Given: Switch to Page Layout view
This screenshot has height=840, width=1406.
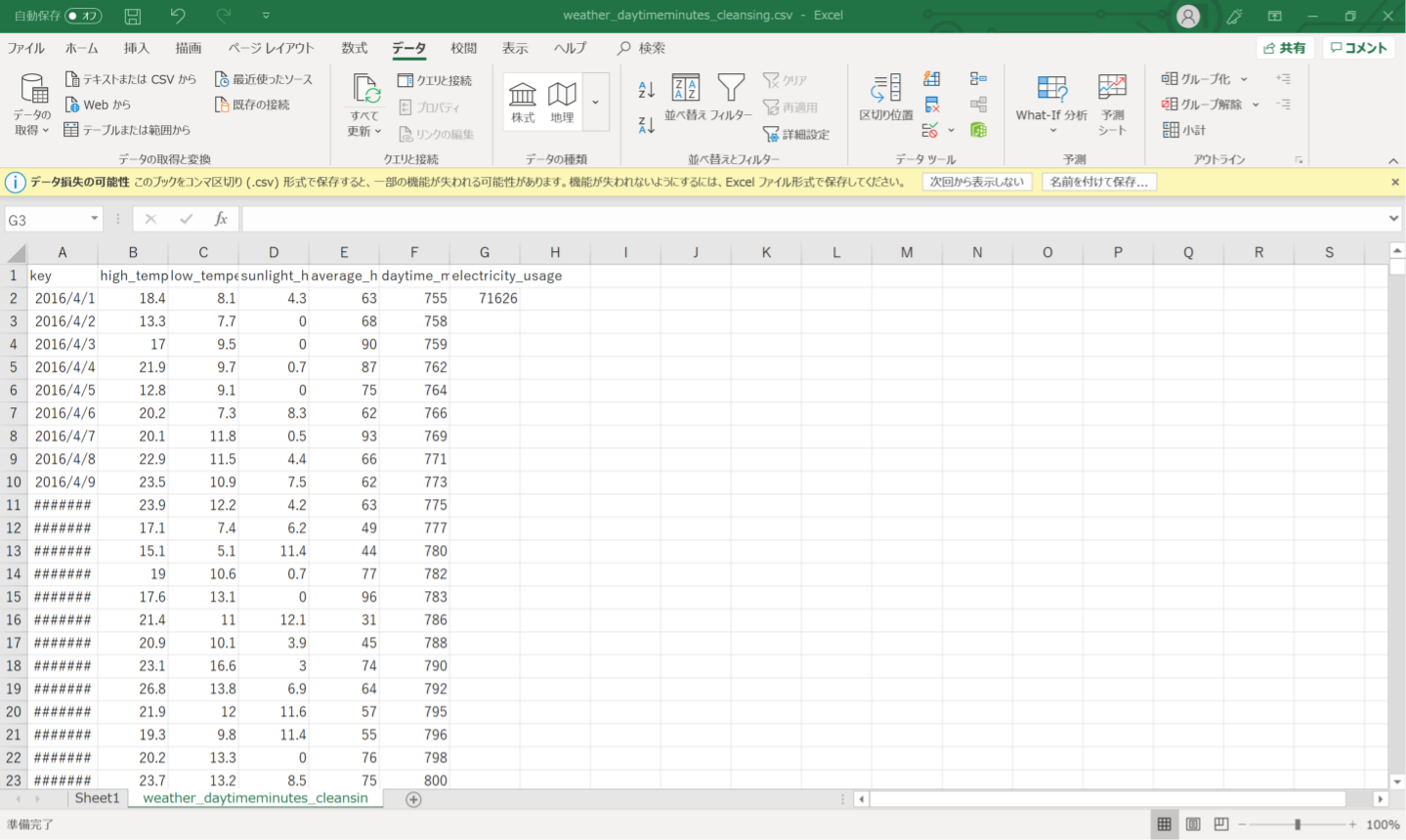Looking at the screenshot, I should 1193,824.
